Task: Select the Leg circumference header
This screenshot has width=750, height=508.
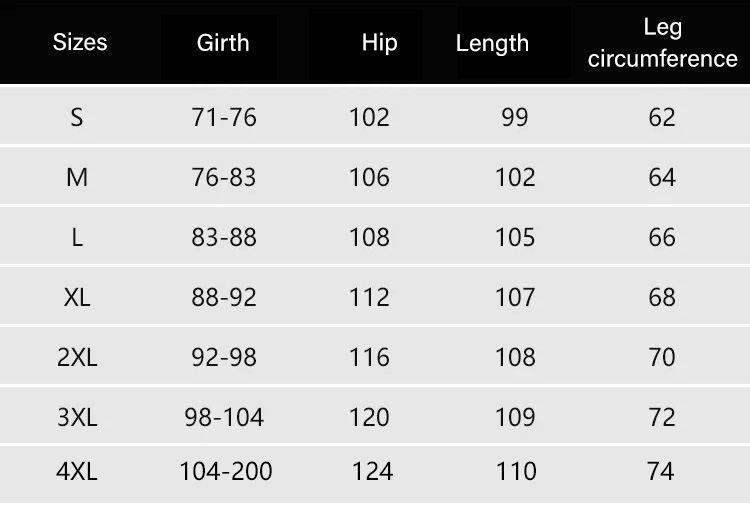Action: pos(662,43)
